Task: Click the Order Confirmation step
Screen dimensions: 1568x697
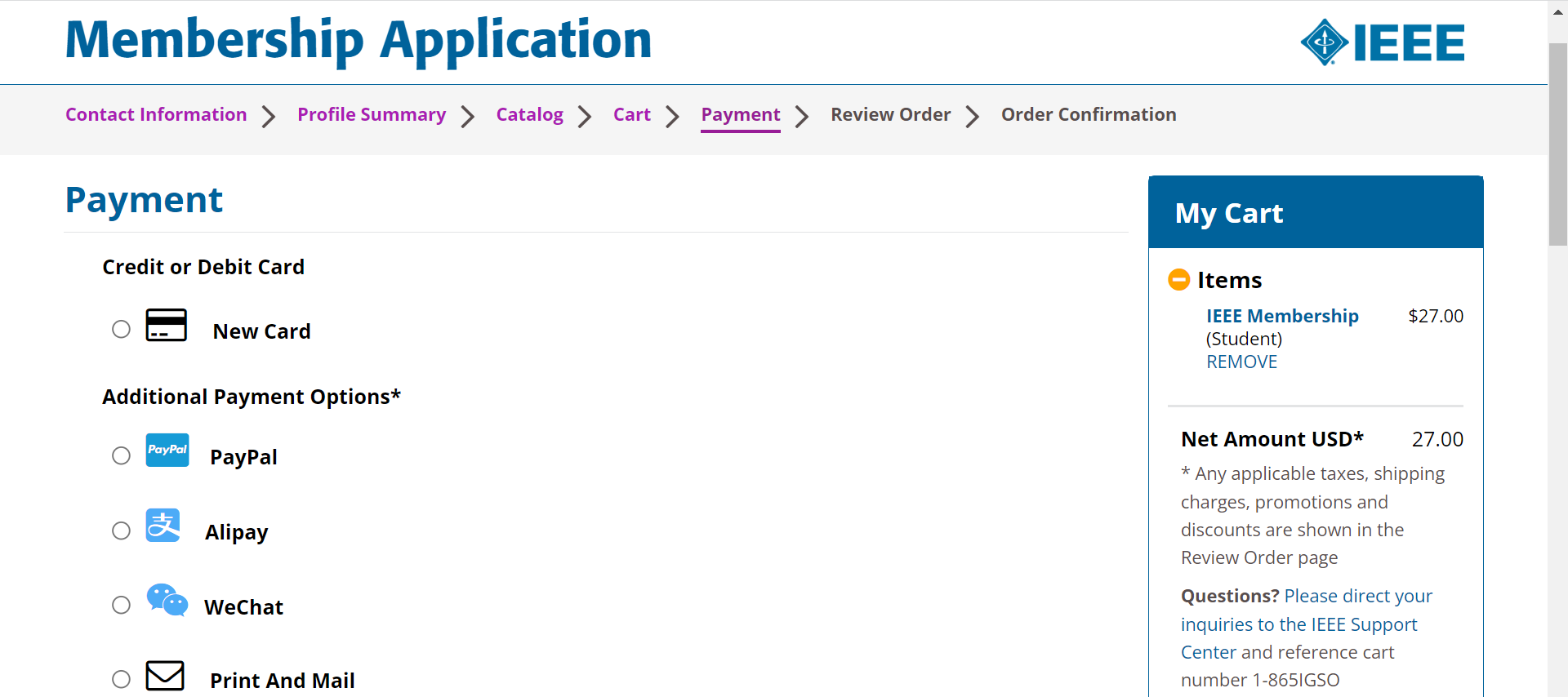Action: pos(1089,114)
